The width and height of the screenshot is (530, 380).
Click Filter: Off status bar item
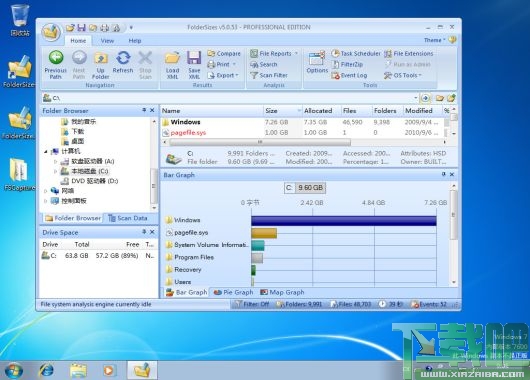point(252,304)
